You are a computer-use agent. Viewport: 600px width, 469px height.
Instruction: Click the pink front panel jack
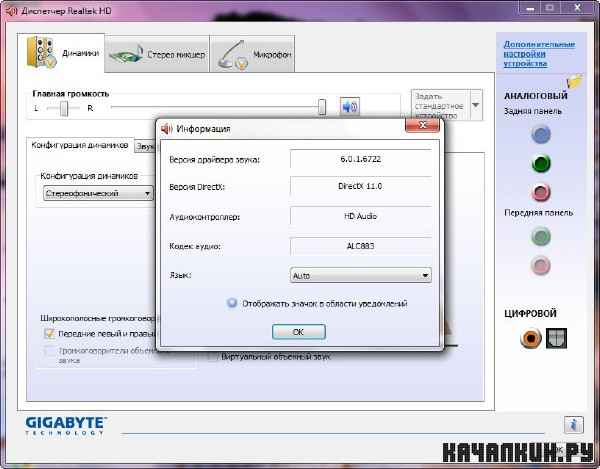541,265
